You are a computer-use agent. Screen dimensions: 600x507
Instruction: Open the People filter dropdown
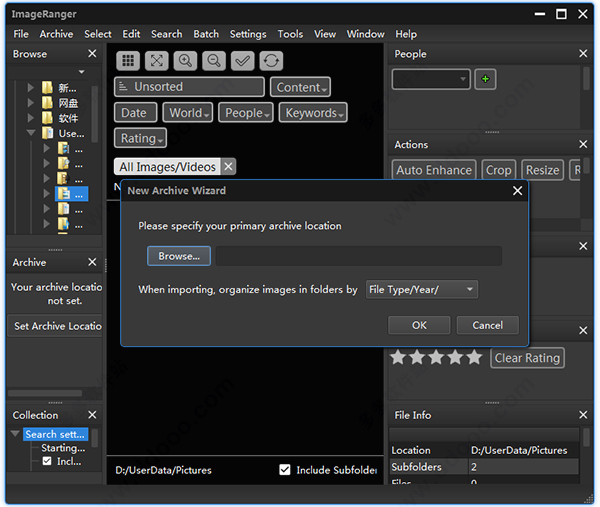pyautogui.click(x=246, y=112)
